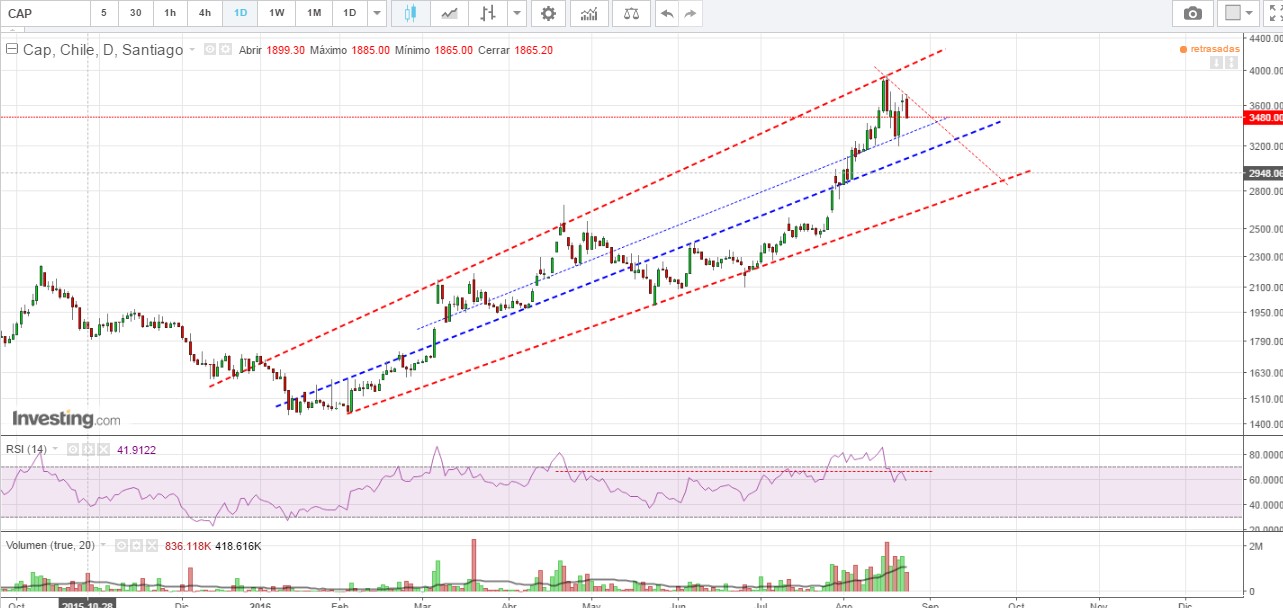Remove the RSI indicator
1283x608 pixels.
[x=103, y=449]
